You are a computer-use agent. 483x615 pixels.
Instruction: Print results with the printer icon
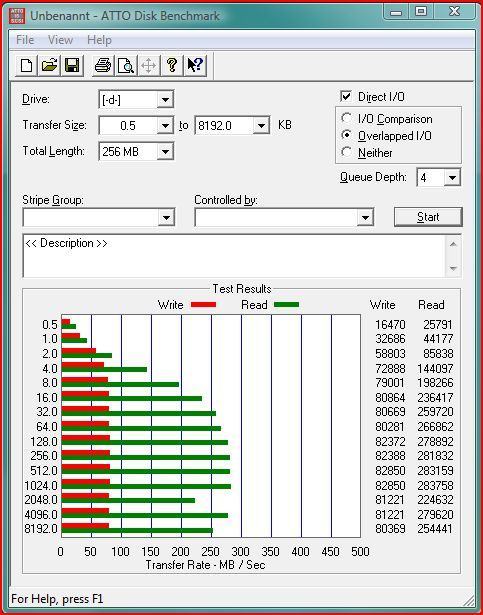tap(103, 65)
